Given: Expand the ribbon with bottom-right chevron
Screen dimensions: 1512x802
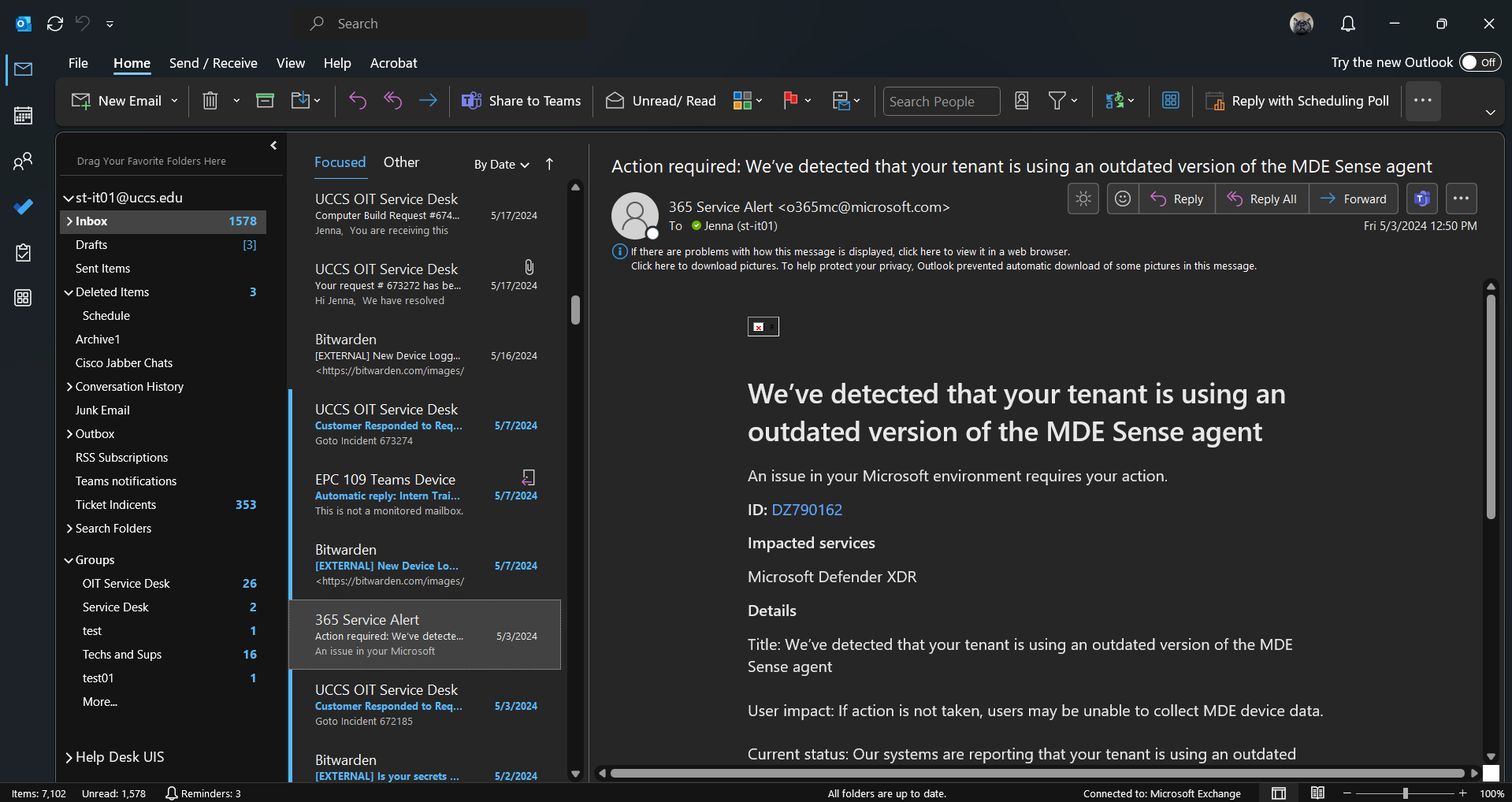Looking at the screenshot, I should click(x=1490, y=113).
